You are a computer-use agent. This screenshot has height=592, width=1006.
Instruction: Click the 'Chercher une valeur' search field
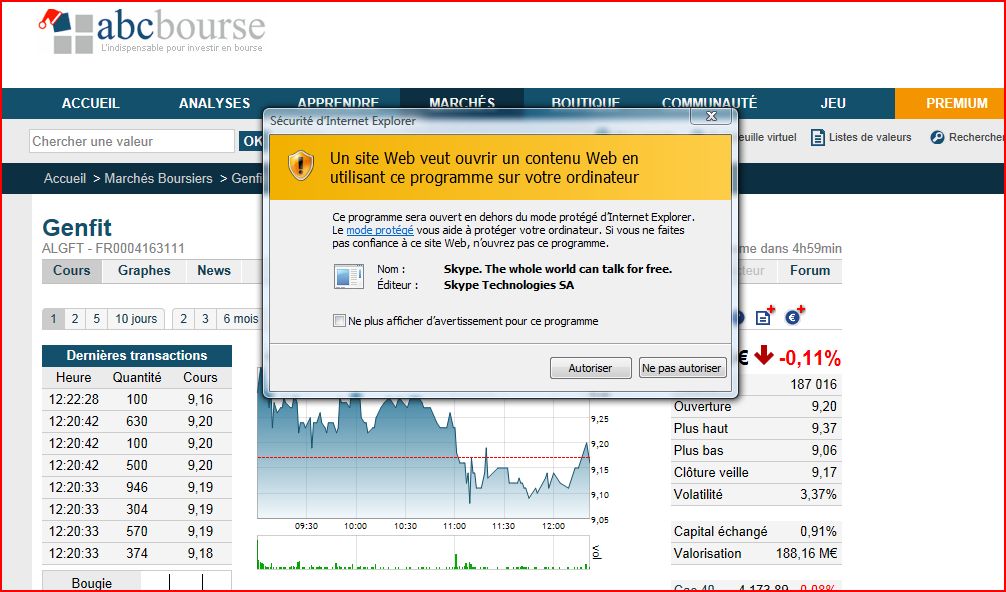click(132, 141)
